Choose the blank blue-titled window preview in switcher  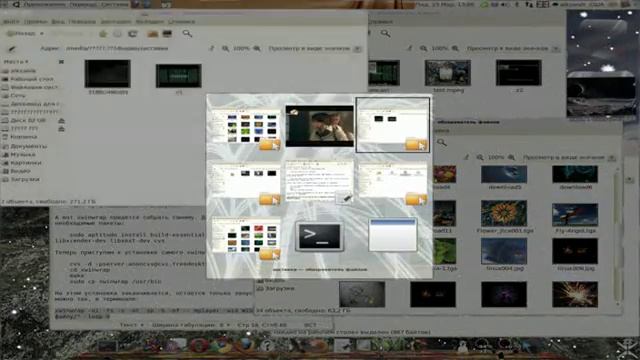(393, 235)
